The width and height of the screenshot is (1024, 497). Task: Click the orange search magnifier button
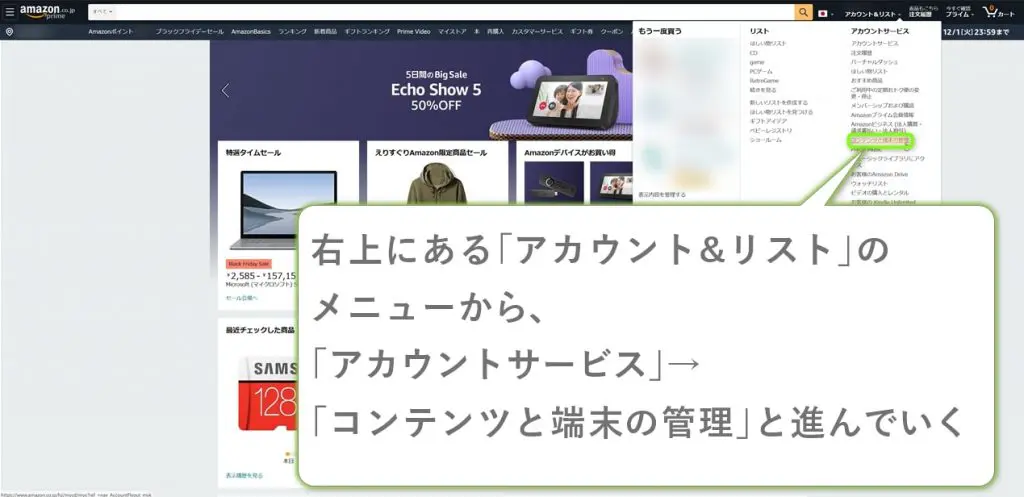click(803, 12)
